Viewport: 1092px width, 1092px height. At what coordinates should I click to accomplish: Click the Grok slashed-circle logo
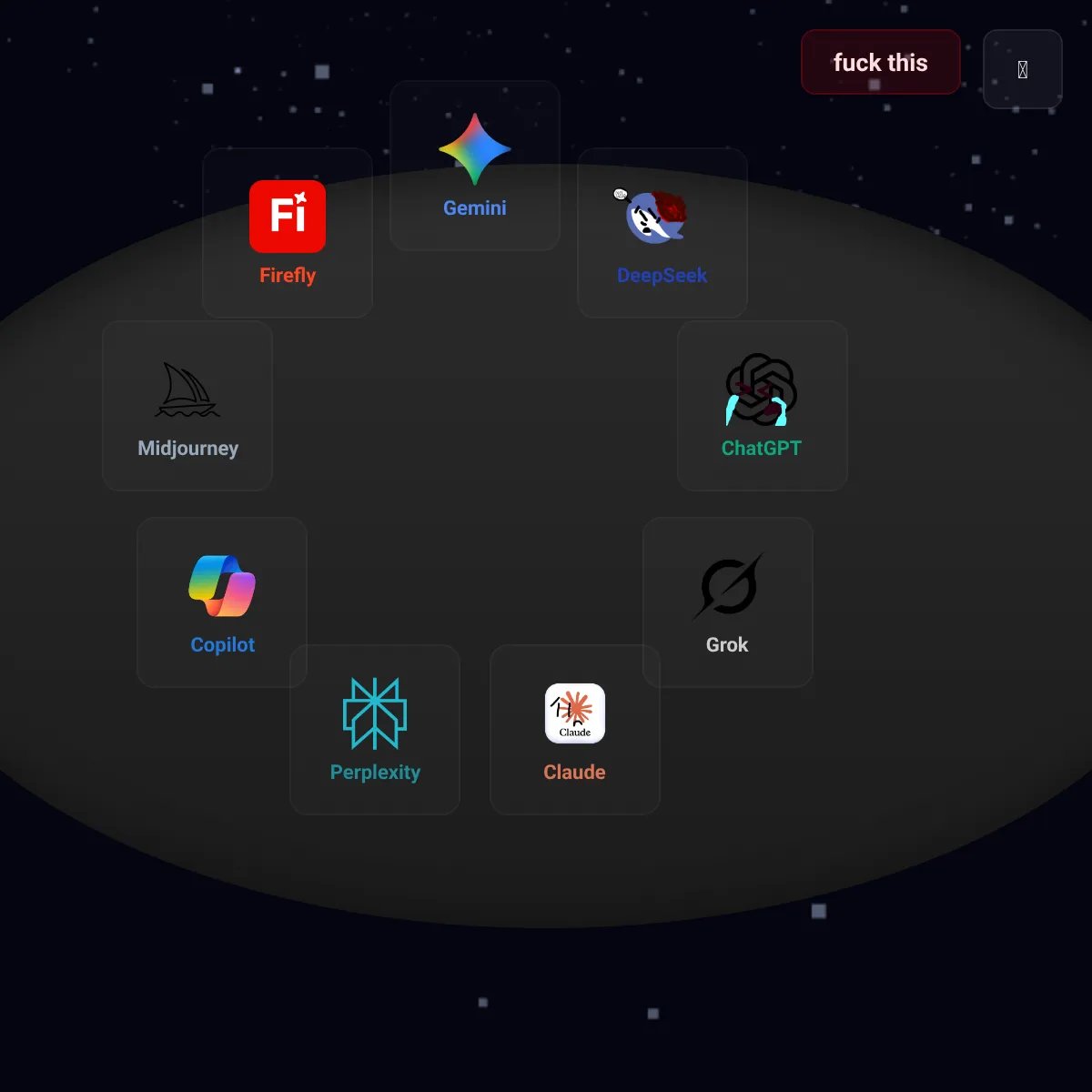728,586
